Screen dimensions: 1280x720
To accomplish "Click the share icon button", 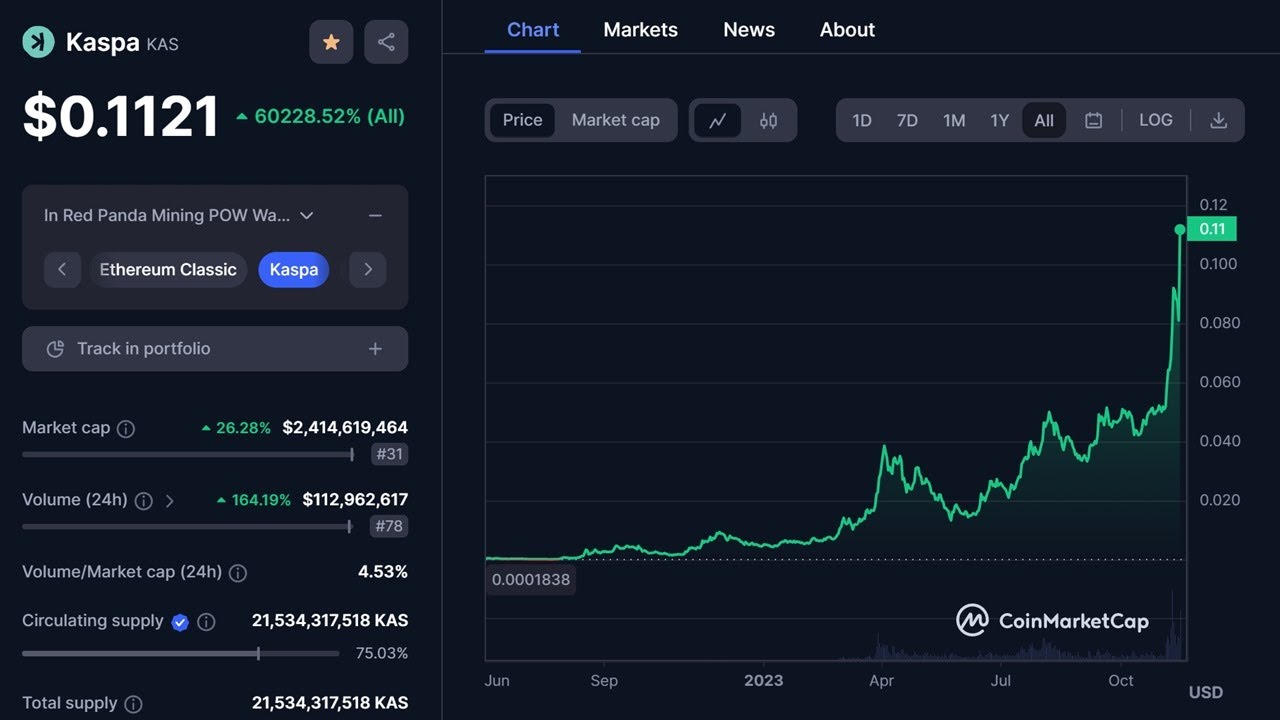I will pyautogui.click(x=386, y=42).
